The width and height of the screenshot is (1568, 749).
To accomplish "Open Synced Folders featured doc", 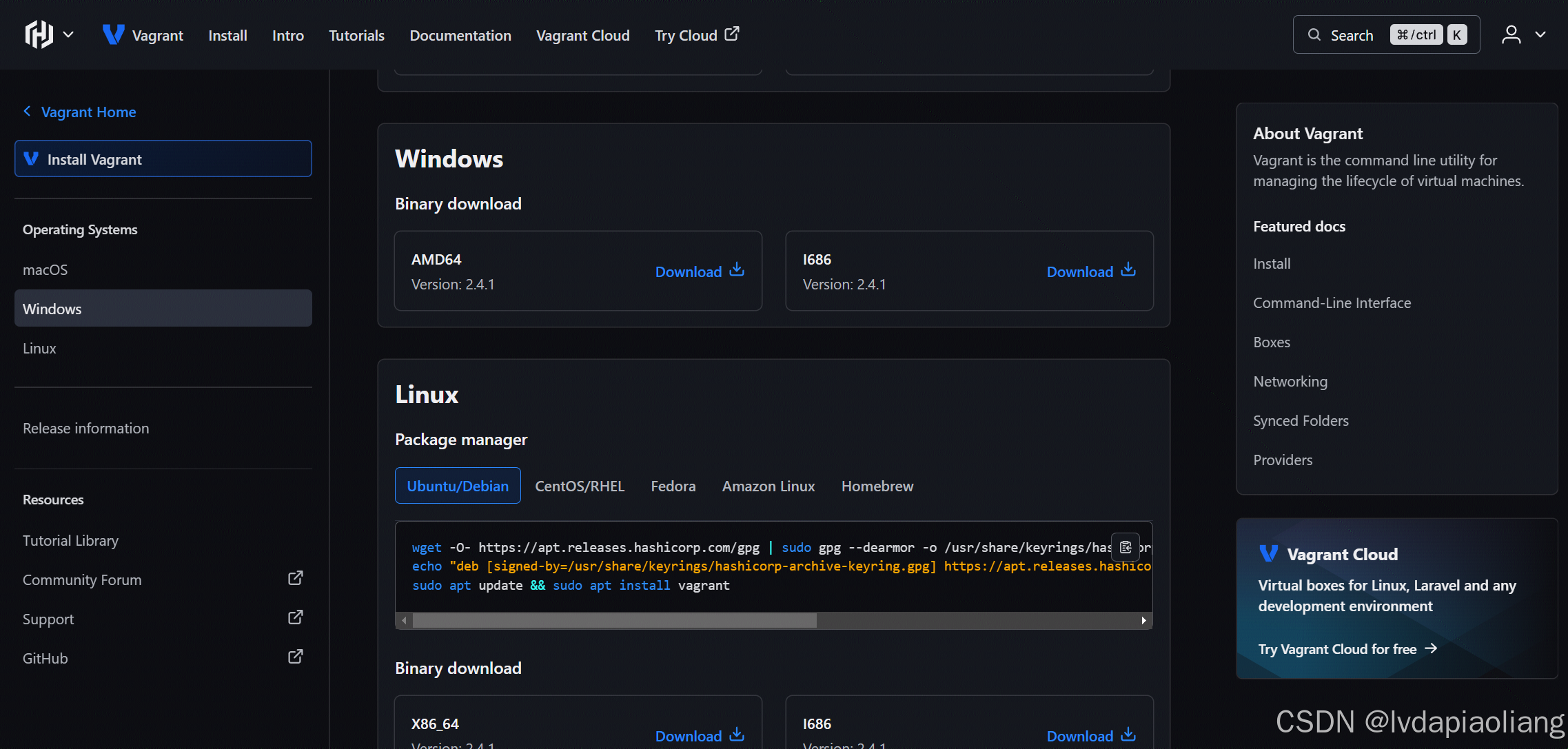I will pyautogui.click(x=1301, y=420).
